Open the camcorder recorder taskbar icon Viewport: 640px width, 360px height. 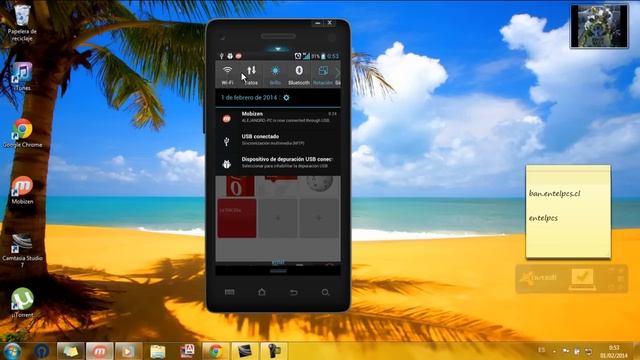click(273, 351)
